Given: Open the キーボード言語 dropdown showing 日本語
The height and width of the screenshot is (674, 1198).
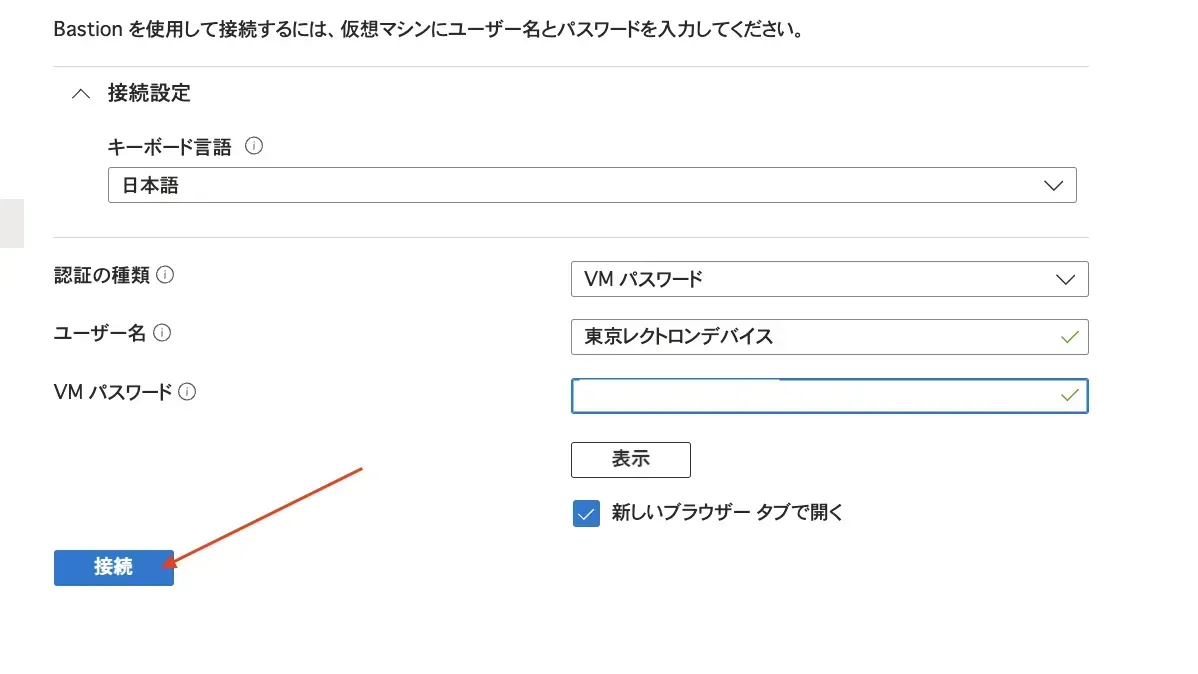Looking at the screenshot, I should pyautogui.click(x=592, y=185).
